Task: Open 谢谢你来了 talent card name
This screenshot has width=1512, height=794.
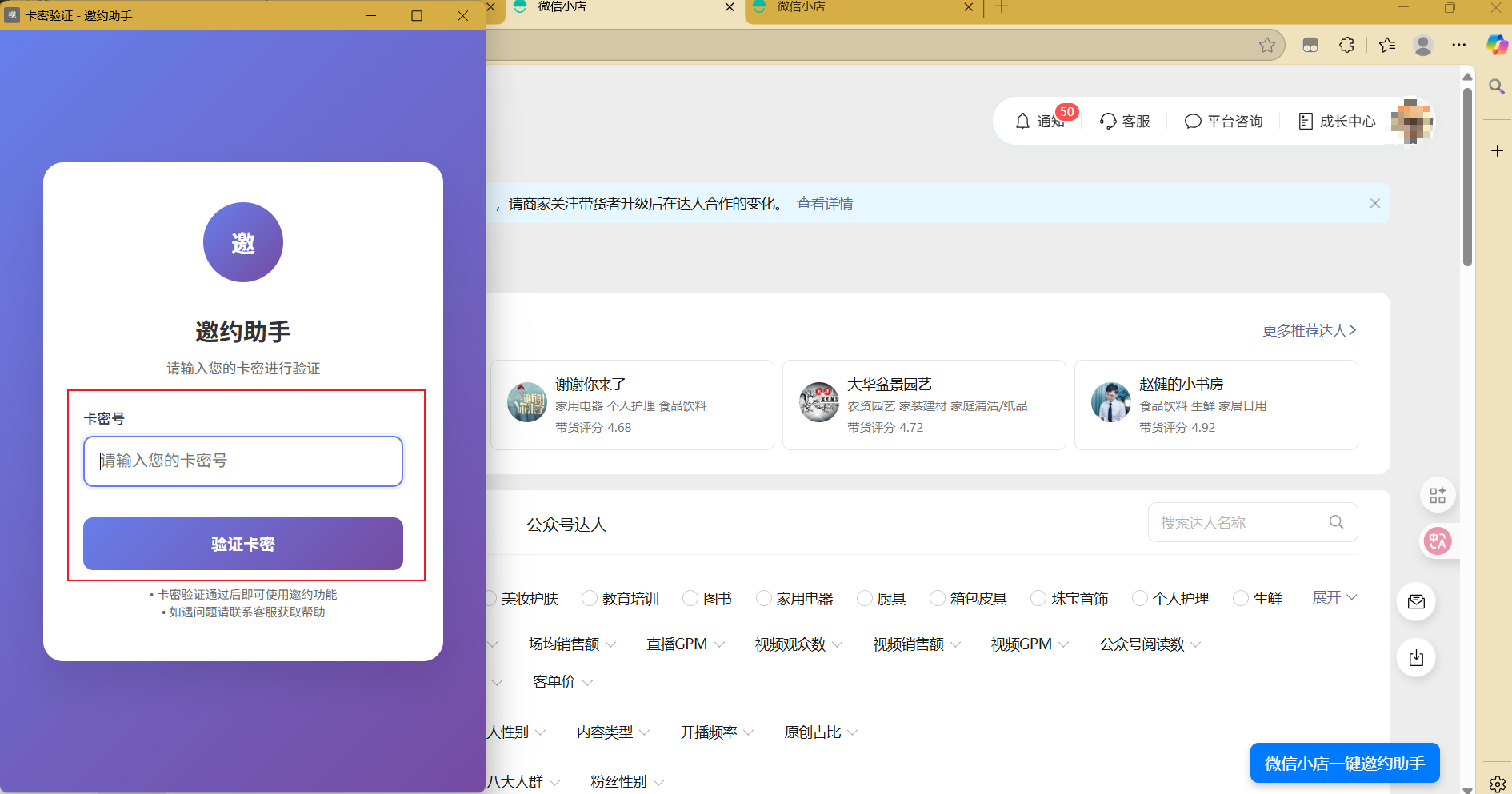Action: click(x=590, y=385)
